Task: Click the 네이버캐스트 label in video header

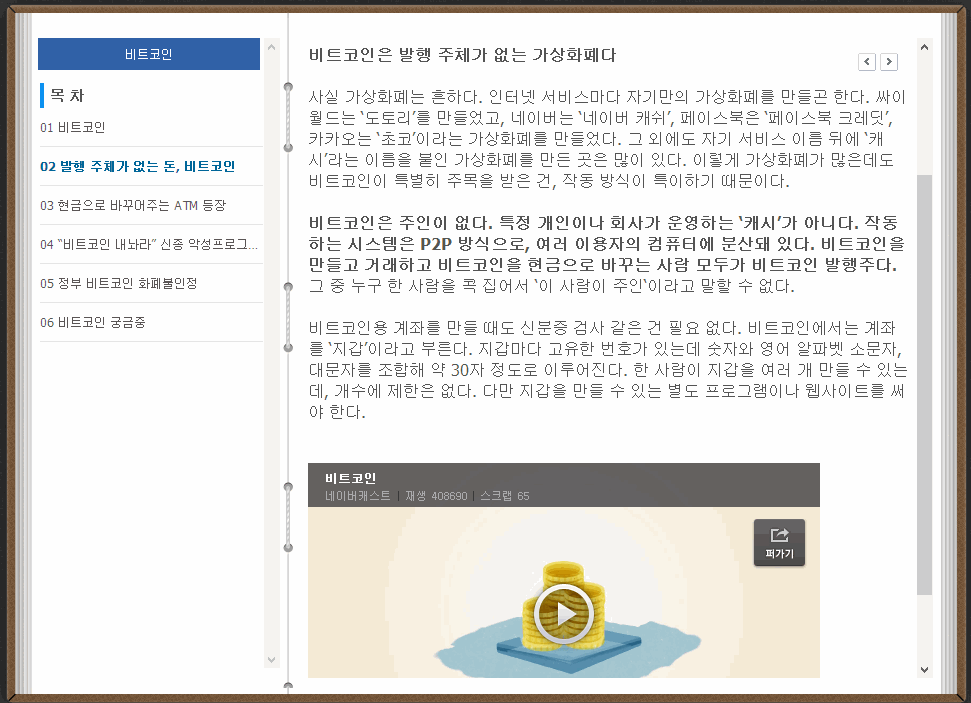Action: click(358, 496)
